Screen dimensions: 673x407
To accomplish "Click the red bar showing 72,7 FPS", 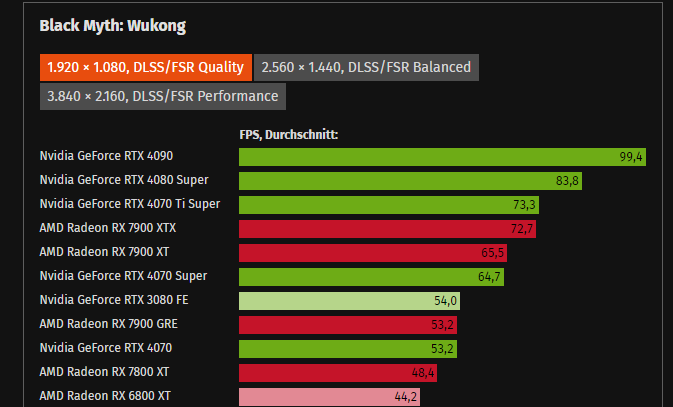I will click(388, 229).
